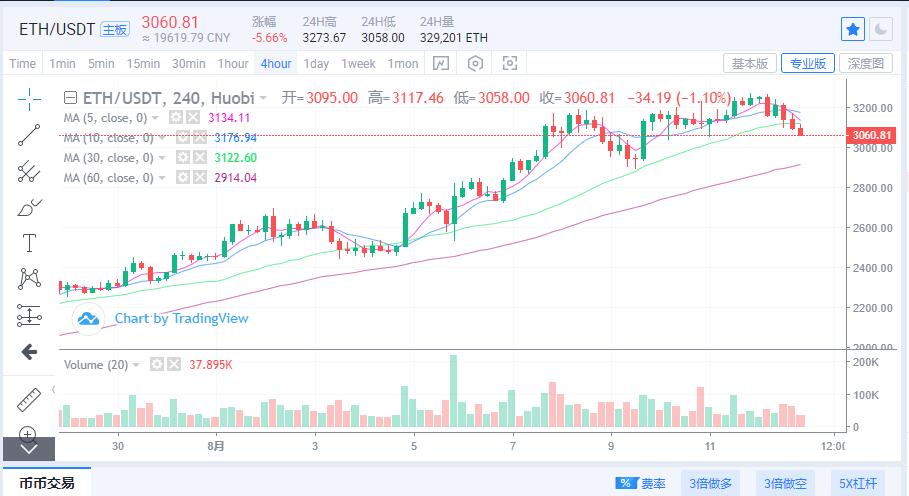Image resolution: width=909 pixels, height=496 pixels.
Task: Remove the MA 60 indicator
Action: [199, 177]
